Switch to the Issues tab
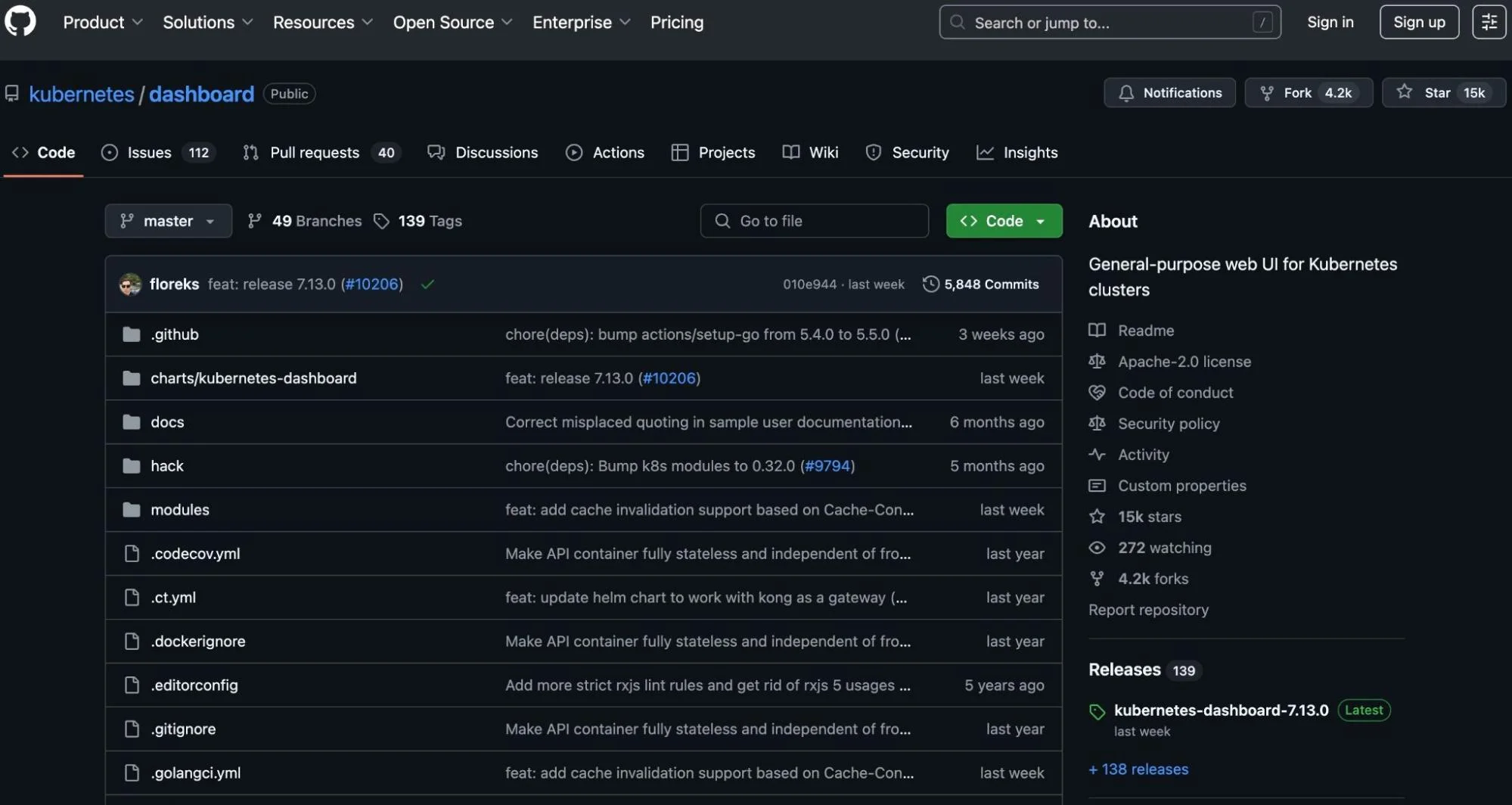 158,153
